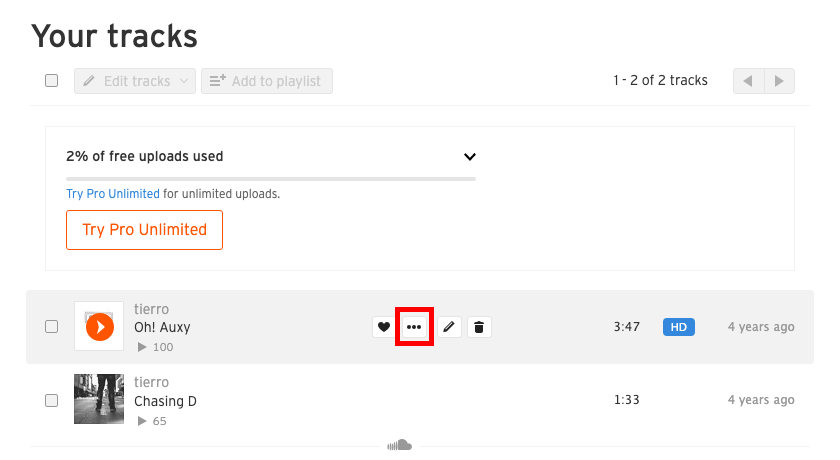Open more options for Oh! Auxy
840x460 pixels.
coord(414,327)
